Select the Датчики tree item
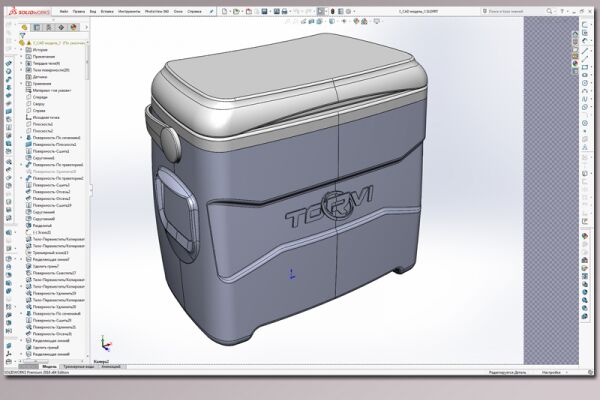 (36, 77)
